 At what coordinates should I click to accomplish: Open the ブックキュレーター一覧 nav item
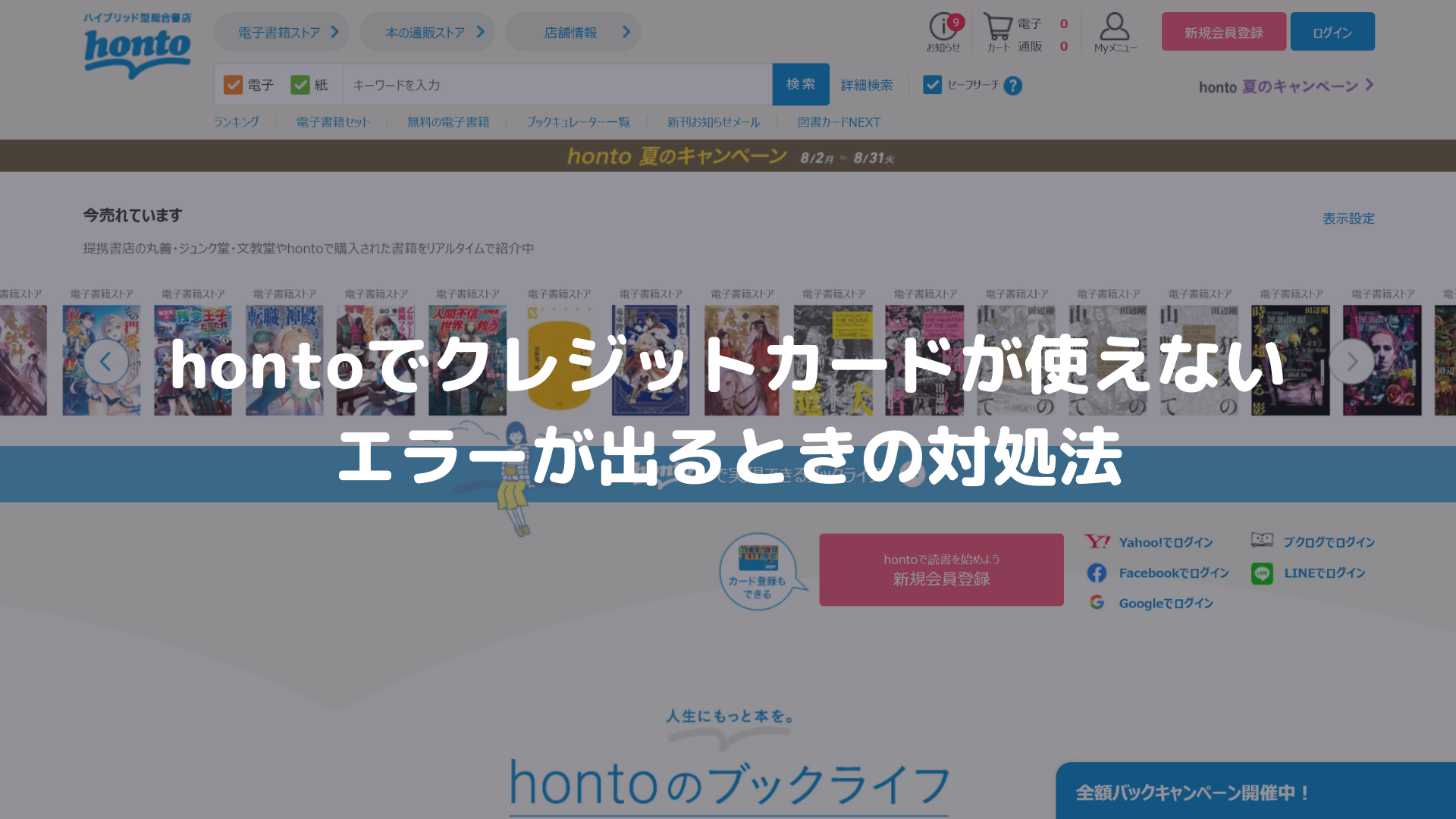click(x=579, y=122)
